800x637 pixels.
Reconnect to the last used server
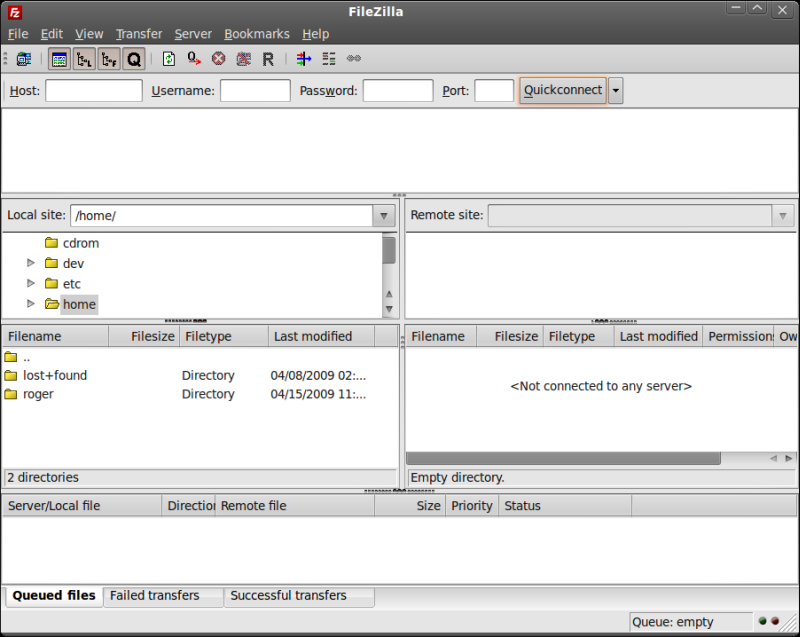(x=268, y=58)
